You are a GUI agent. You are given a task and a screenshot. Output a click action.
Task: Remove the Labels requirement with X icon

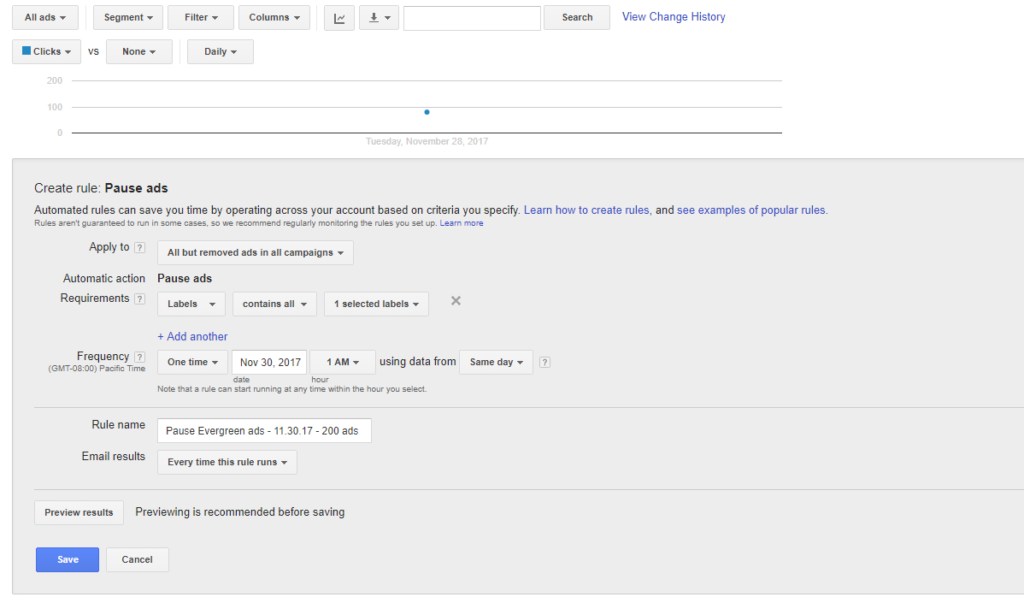pyautogui.click(x=456, y=301)
